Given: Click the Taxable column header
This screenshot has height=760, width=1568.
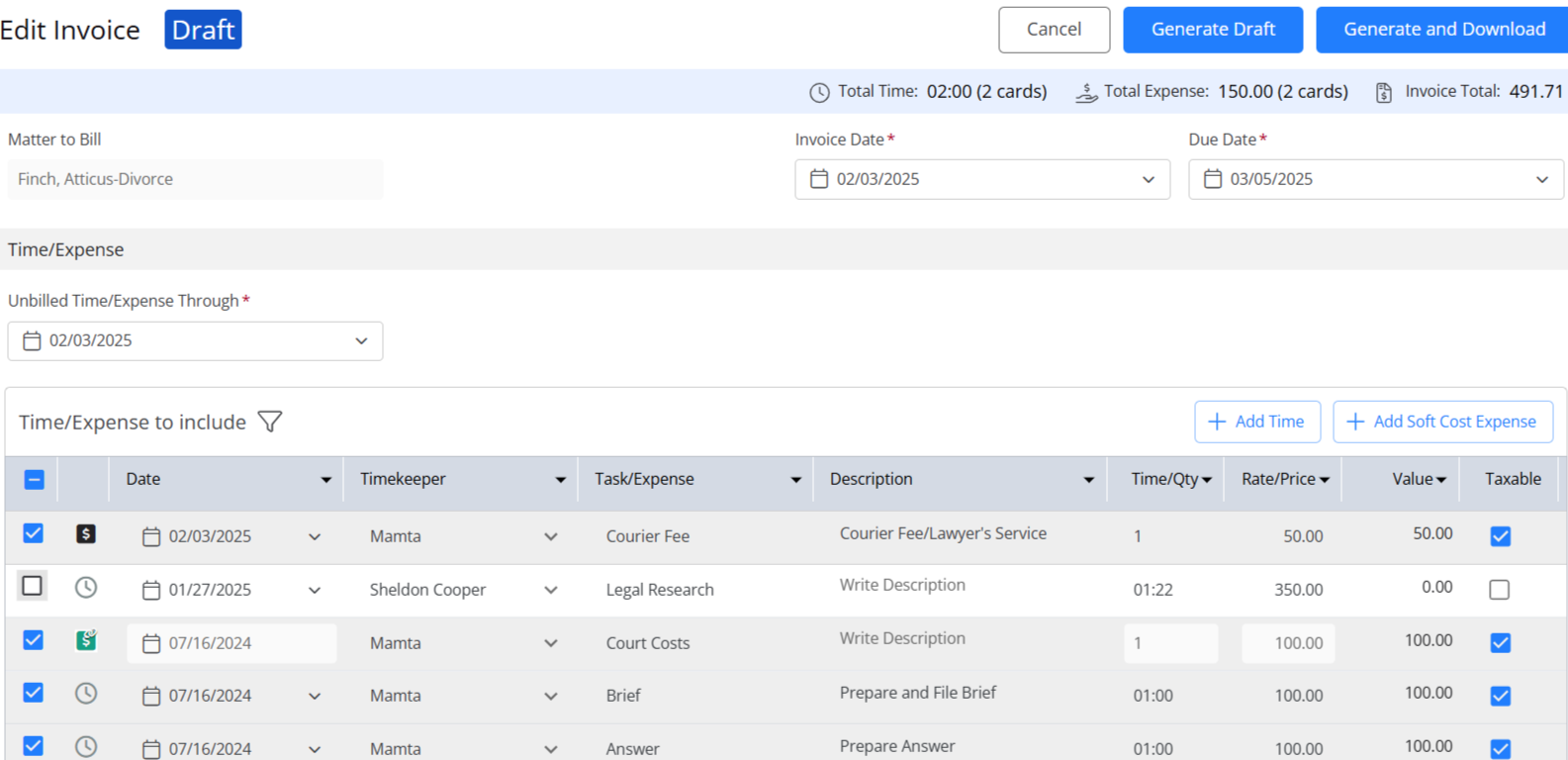Looking at the screenshot, I should pos(1513,479).
